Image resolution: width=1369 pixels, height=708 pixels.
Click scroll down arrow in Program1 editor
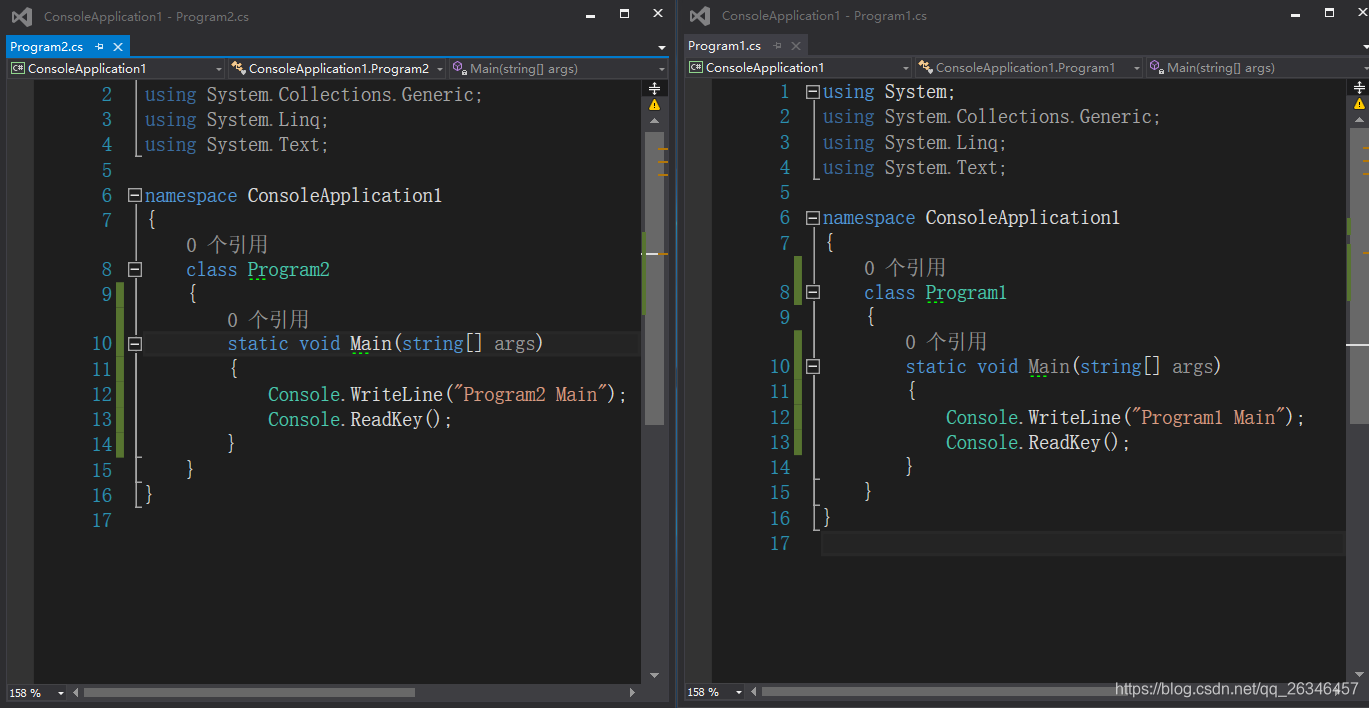(x=1359, y=676)
